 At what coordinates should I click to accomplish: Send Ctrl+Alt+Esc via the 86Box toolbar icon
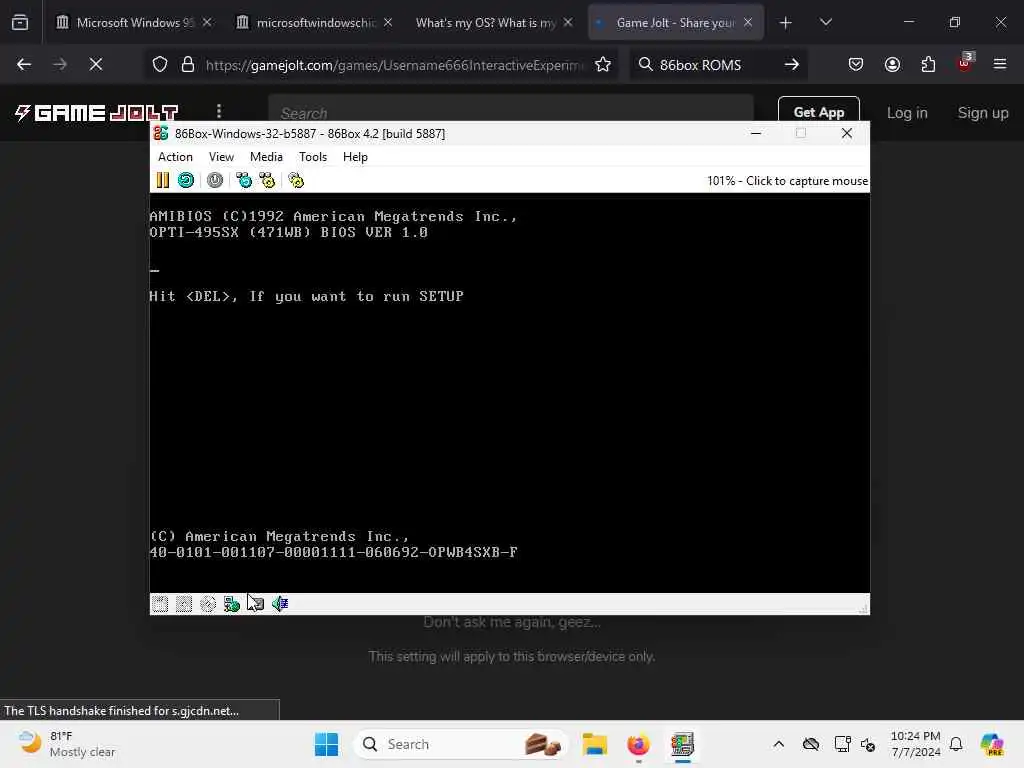(x=267, y=180)
